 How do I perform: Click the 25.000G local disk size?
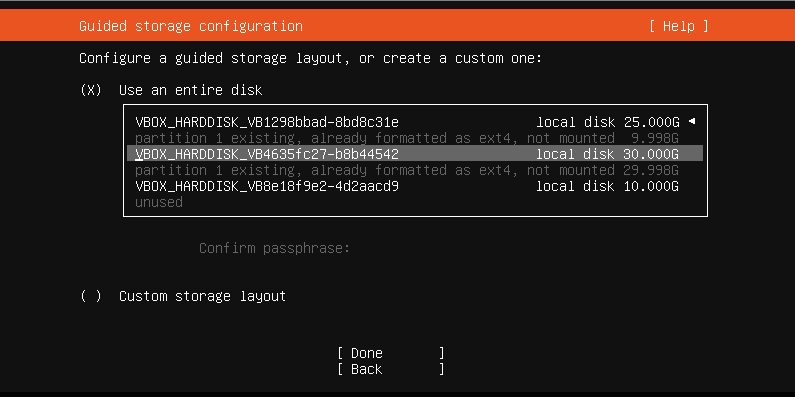point(651,122)
